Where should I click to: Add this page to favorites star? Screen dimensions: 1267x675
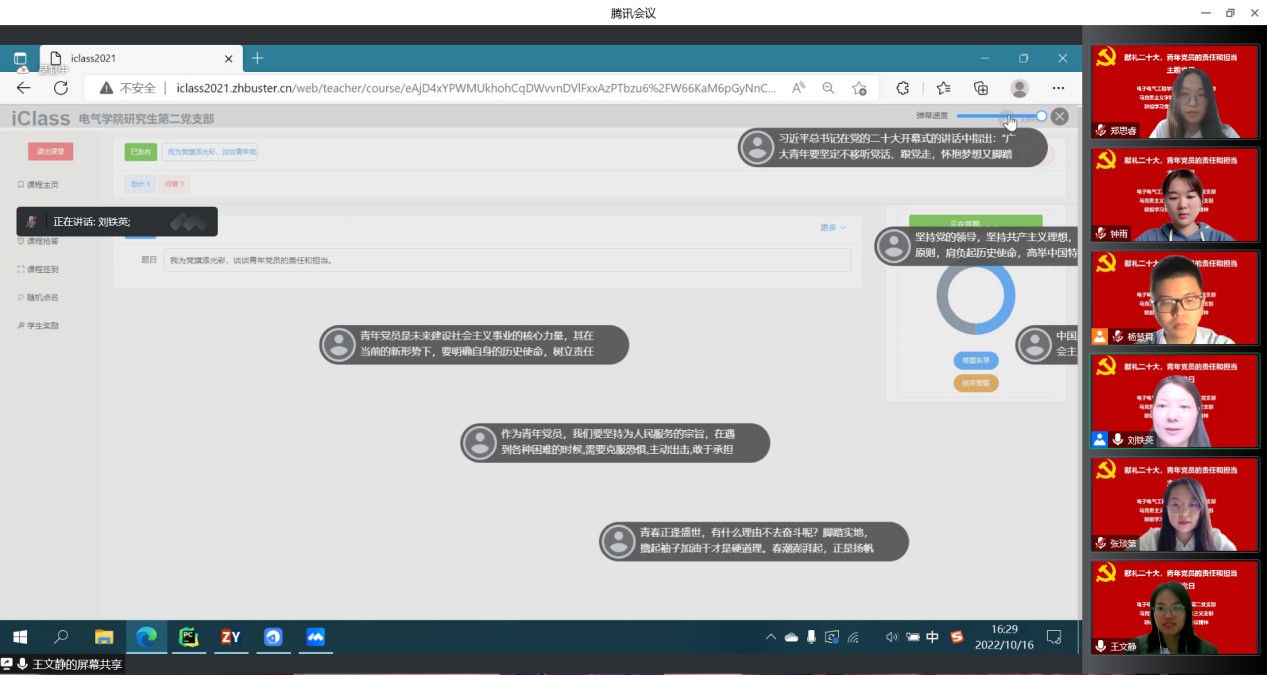click(859, 88)
